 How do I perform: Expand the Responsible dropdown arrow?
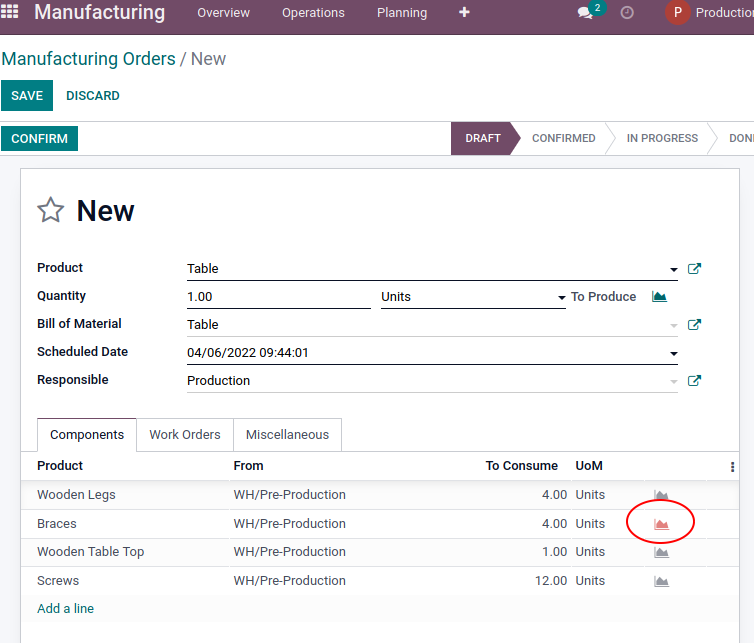[674, 382]
